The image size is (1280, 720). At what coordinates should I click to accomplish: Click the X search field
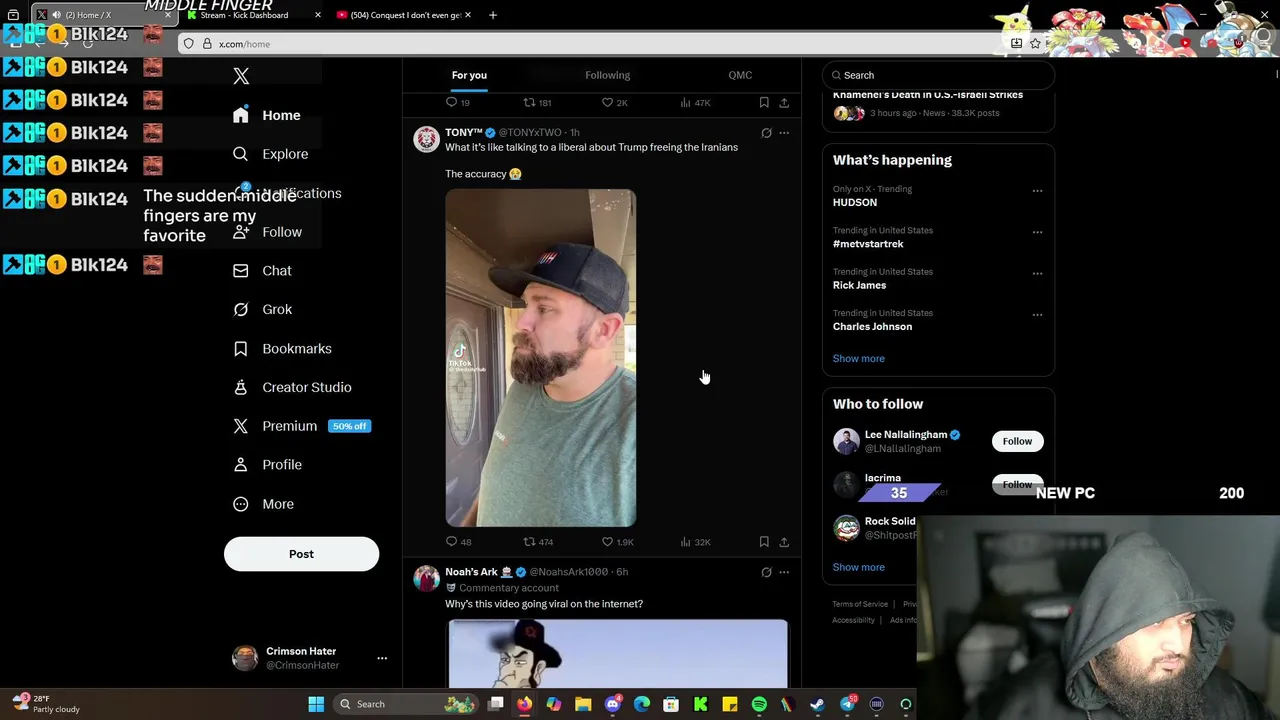pyautogui.click(x=938, y=75)
